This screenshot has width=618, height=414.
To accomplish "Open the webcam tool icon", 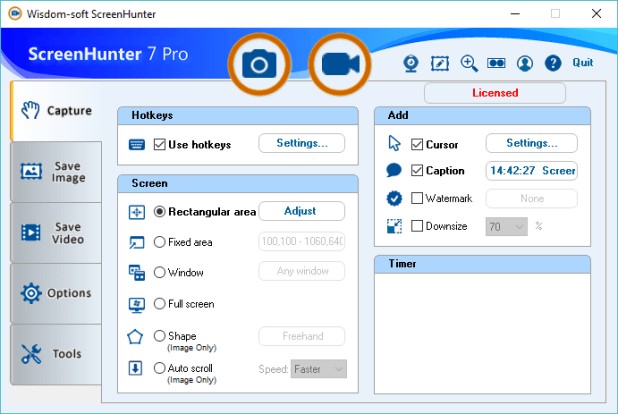I will click(x=411, y=63).
